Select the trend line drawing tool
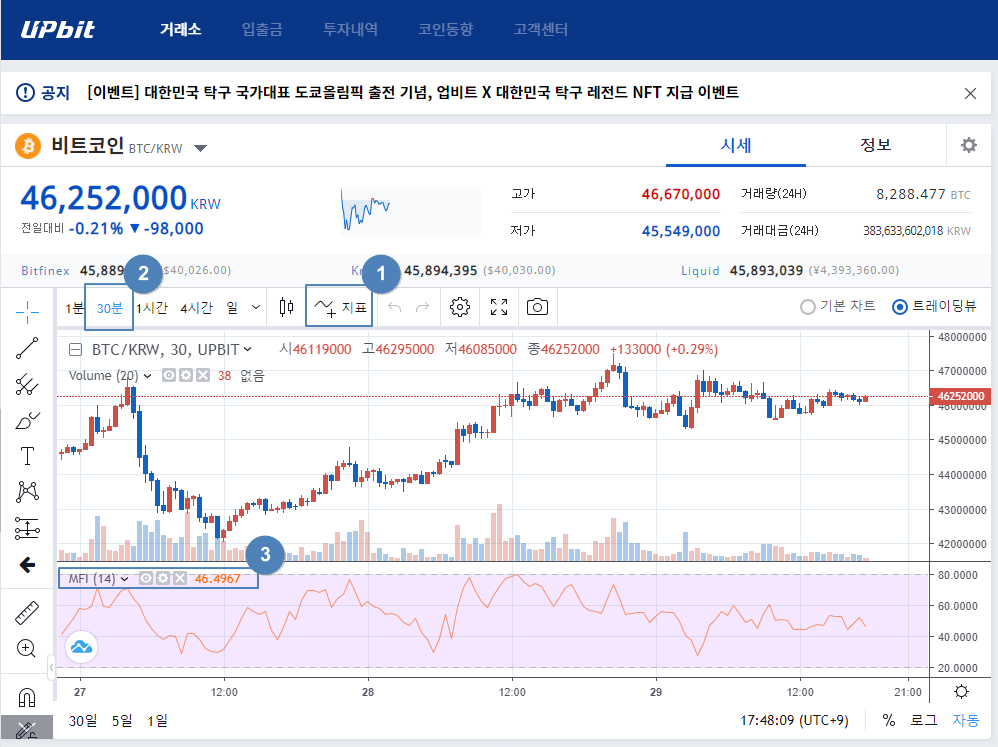 pyautogui.click(x=27, y=348)
